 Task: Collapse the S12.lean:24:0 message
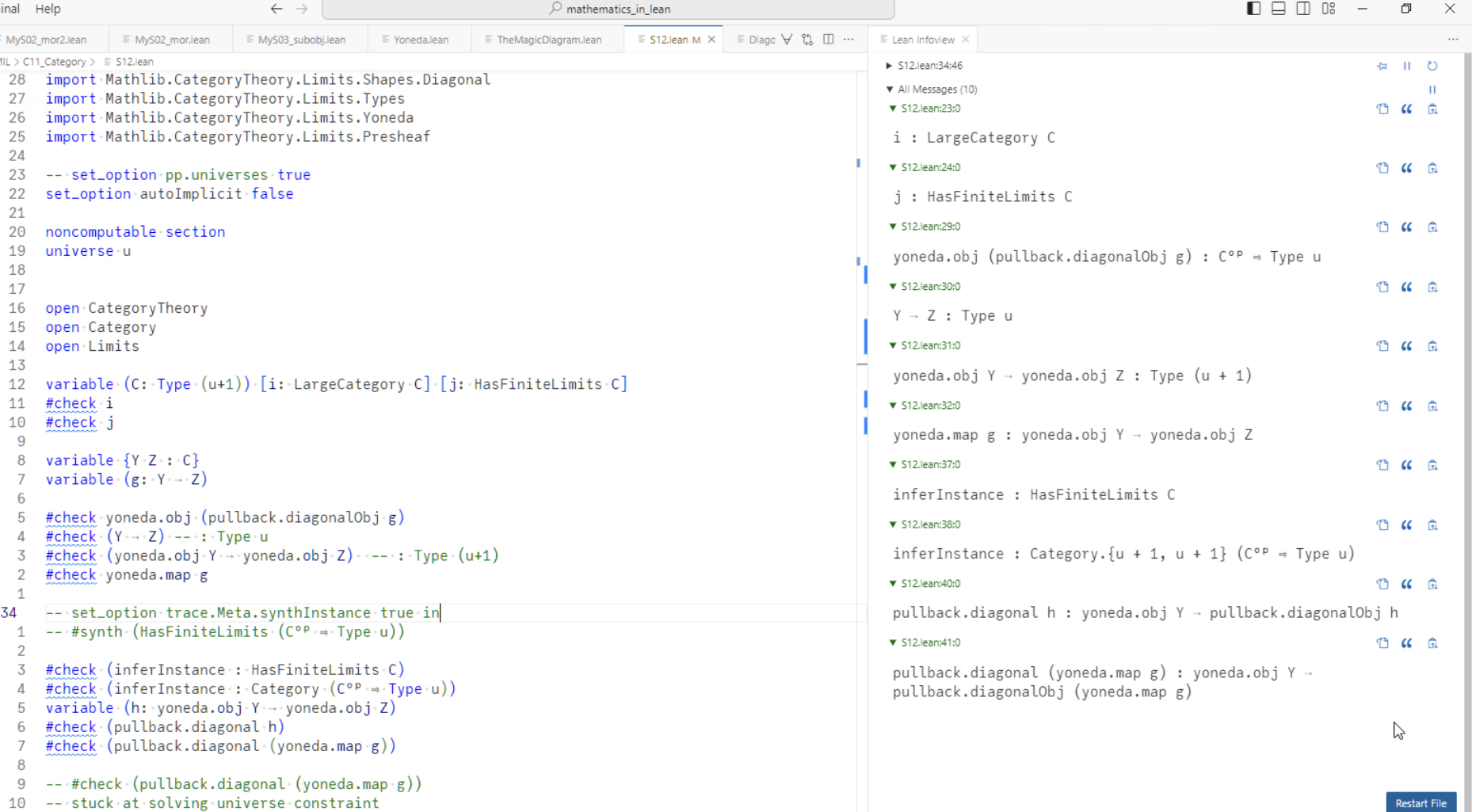coord(893,167)
